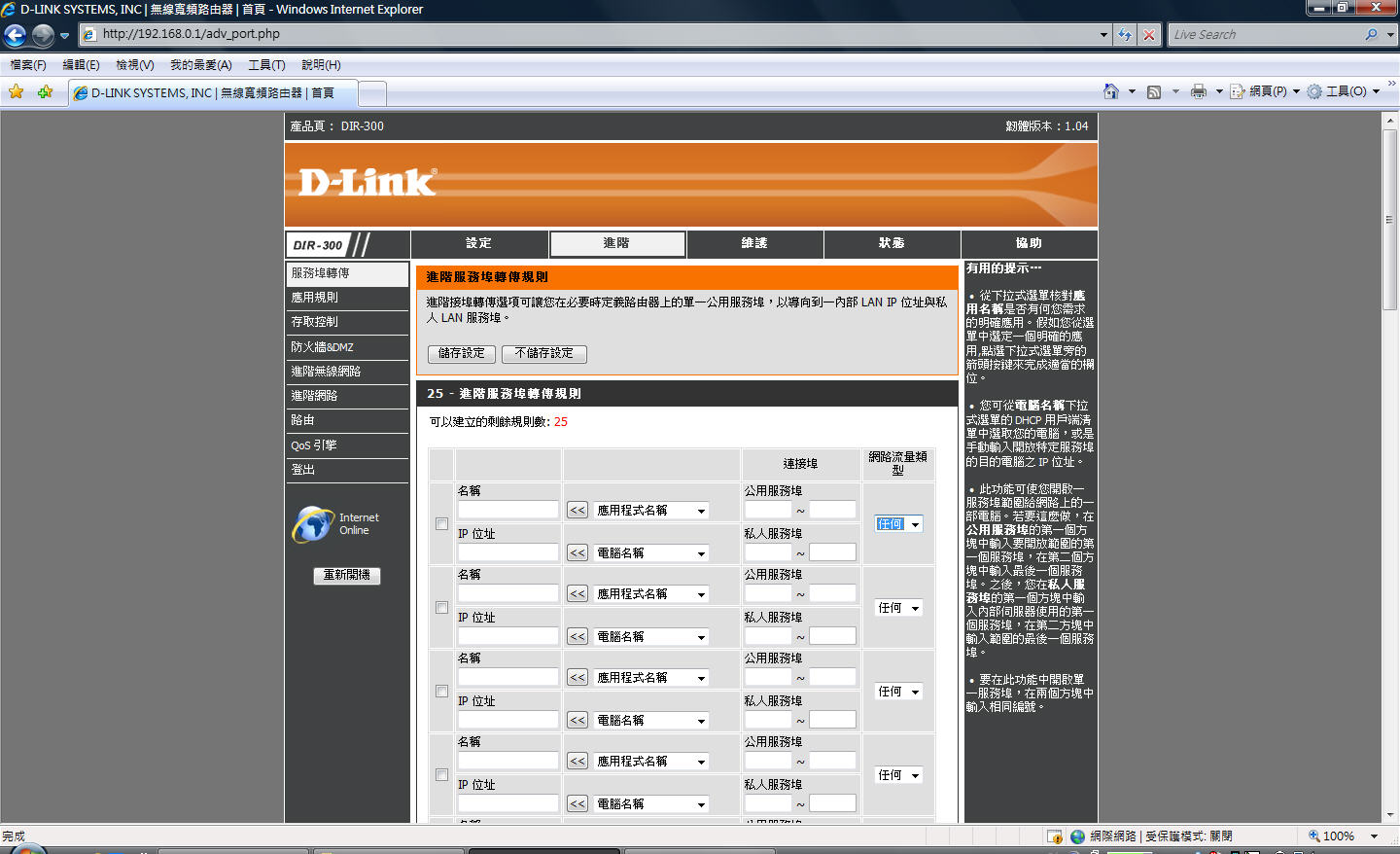Viewport: 1400px width, 854px height.
Task: Click the << button beside the third 應用程式名稱 dropdown
Action: tap(577, 677)
